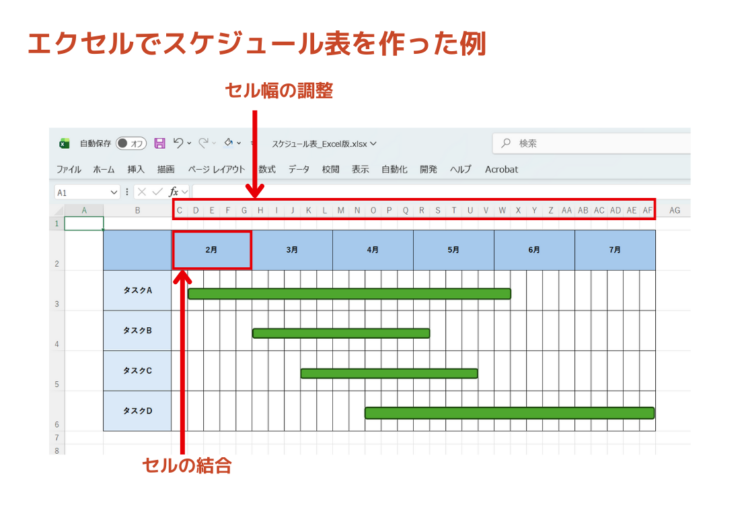Open the Acrobat tab
The height and width of the screenshot is (505, 740).
coord(501,169)
